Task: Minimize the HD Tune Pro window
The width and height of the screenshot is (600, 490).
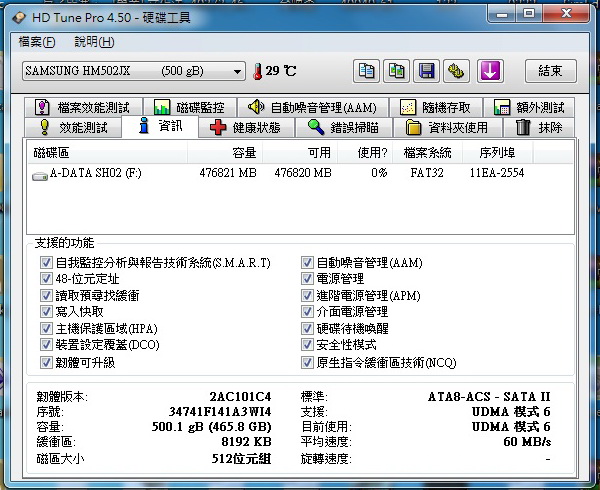Action: (502, 14)
